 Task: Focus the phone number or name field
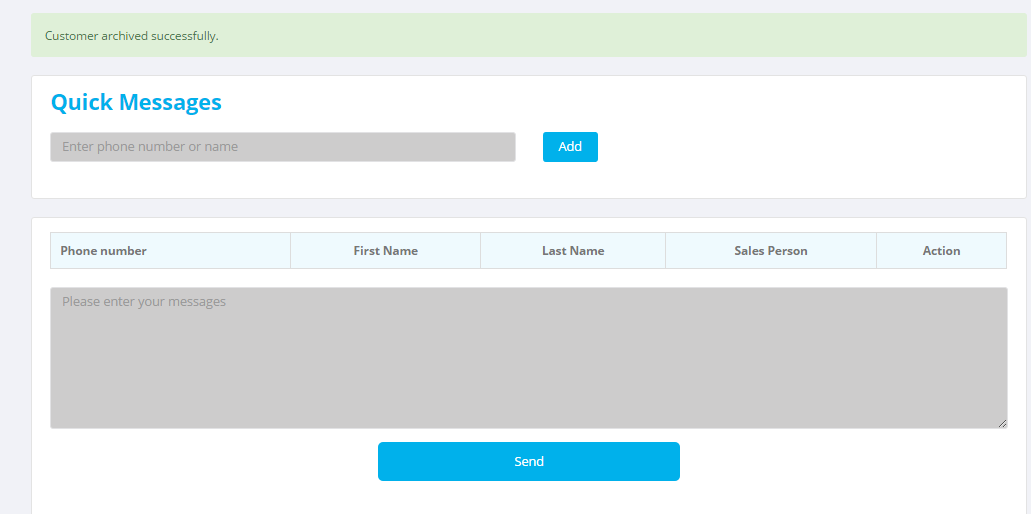[283, 147]
